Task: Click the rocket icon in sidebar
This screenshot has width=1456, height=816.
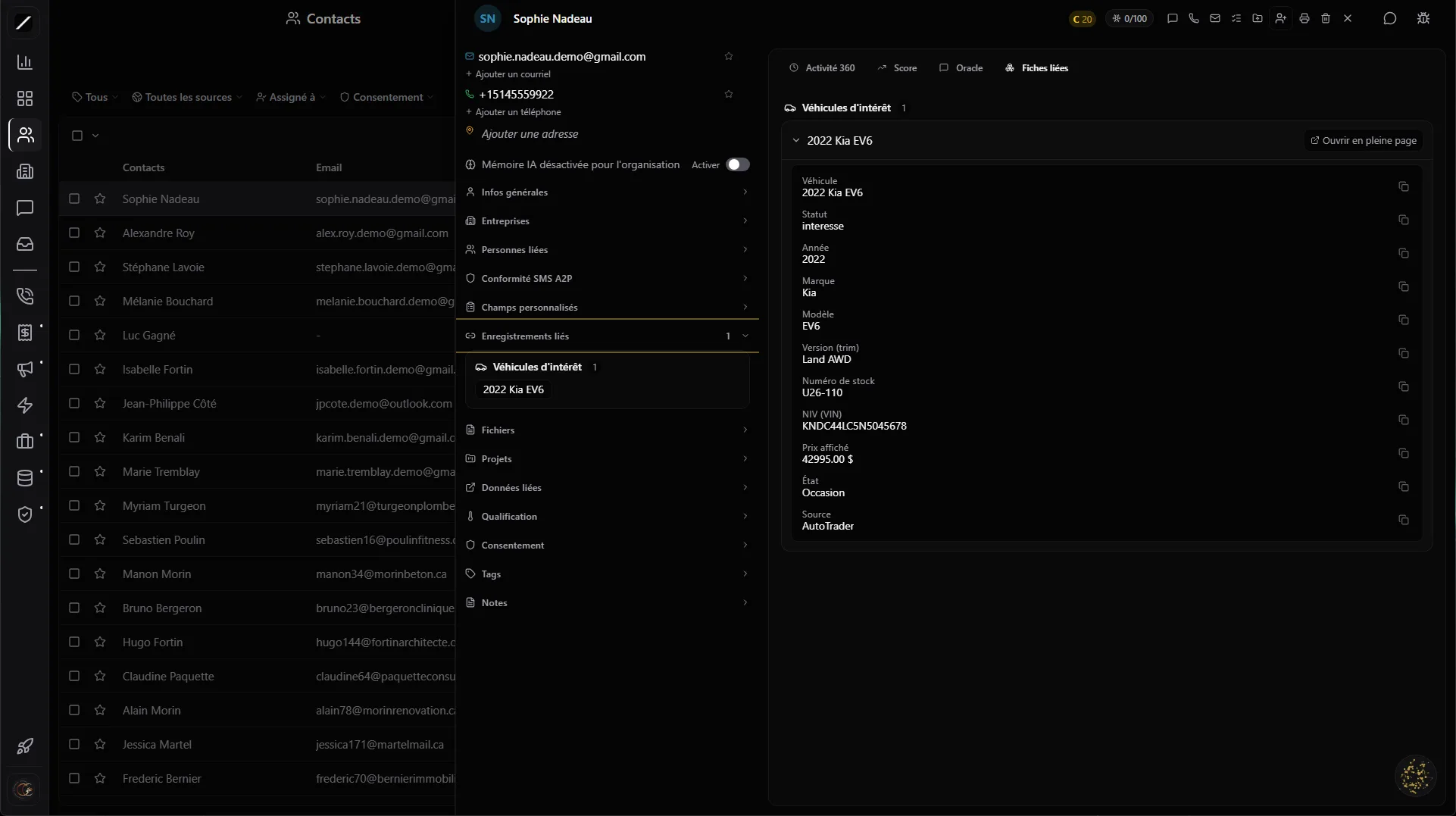Action: coord(25,746)
